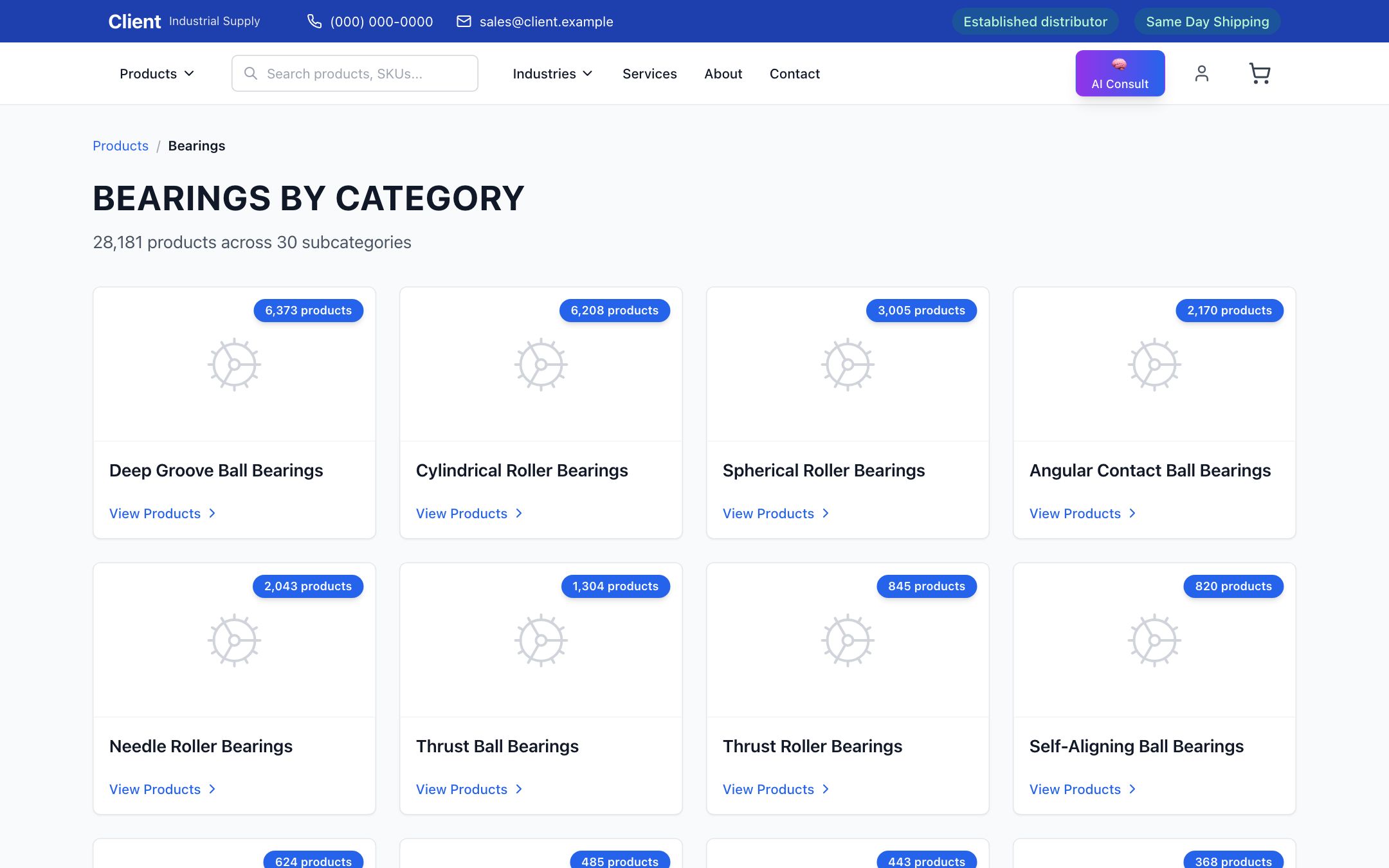Image resolution: width=1389 pixels, height=868 pixels.
Task: Click the Needle Roller Bearings title
Action: [201, 746]
